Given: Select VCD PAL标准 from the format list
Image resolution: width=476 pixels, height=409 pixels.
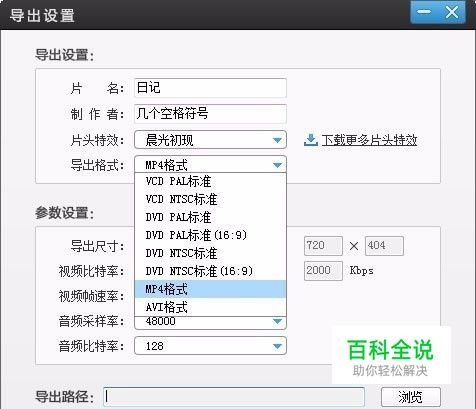Looking at the screenshot, I should pos(210,181).
